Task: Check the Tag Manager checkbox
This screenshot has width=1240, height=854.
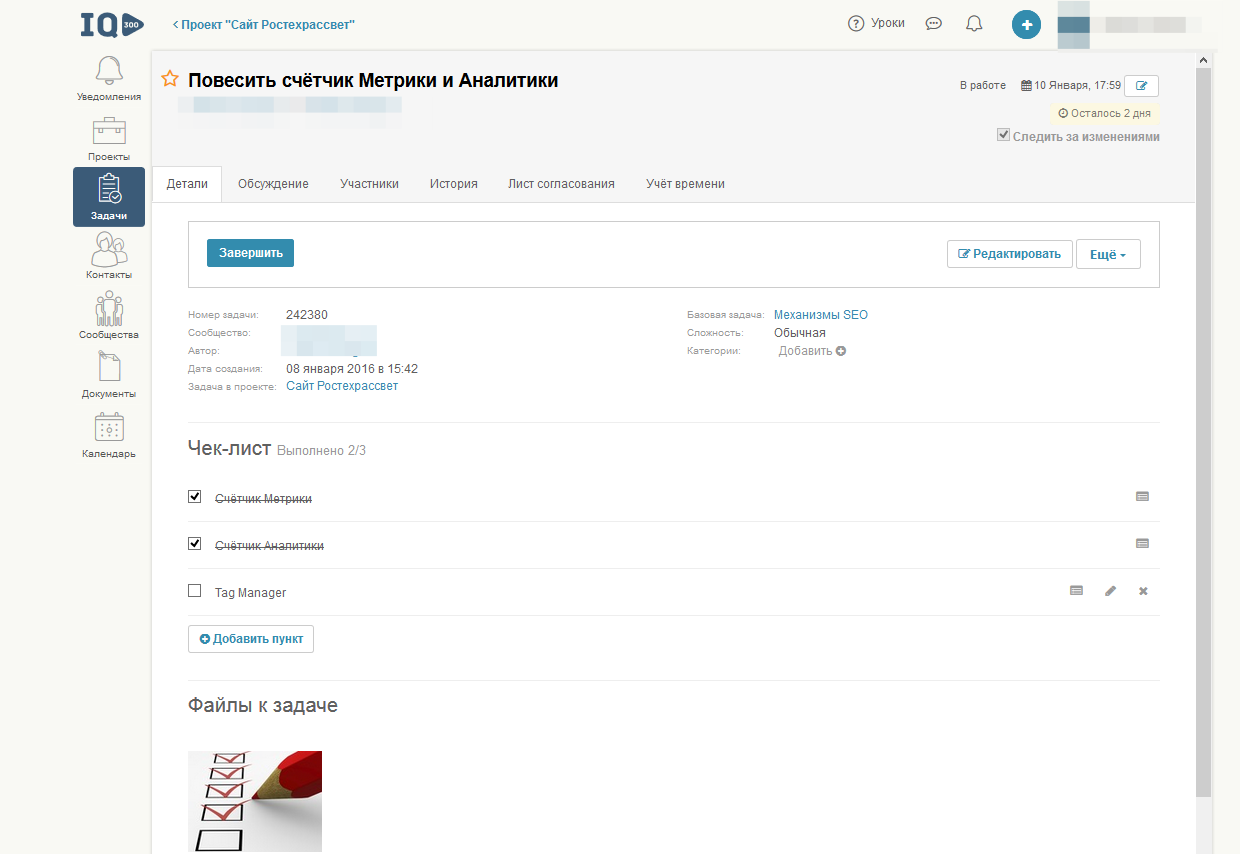Action: tap(195, 591)
